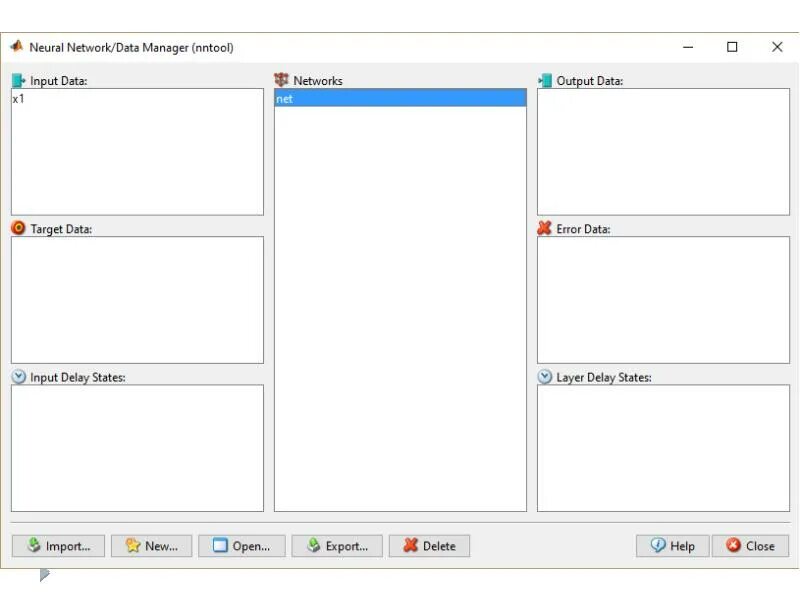Delete the selected network
The height and width of the screenshot is (600, 800).
click(x=429, y=546)
